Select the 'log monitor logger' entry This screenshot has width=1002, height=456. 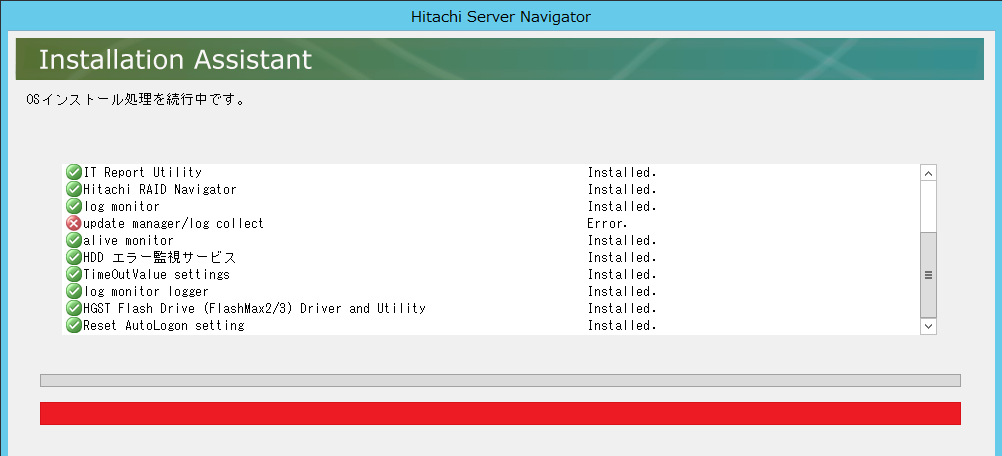pyautogui.click(x=146, y=291)
